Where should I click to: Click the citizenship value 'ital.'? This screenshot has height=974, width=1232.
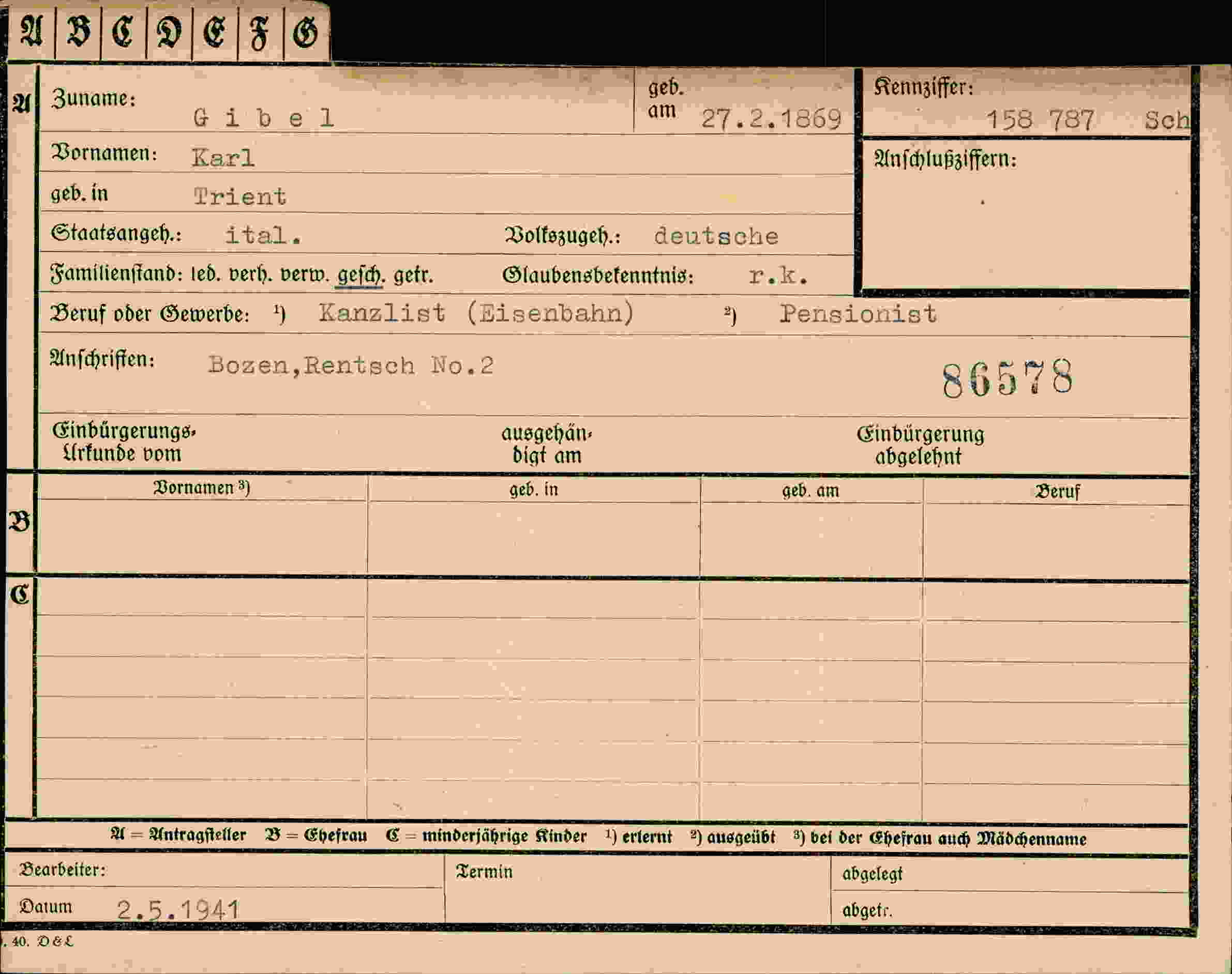(x=263, y=235)
